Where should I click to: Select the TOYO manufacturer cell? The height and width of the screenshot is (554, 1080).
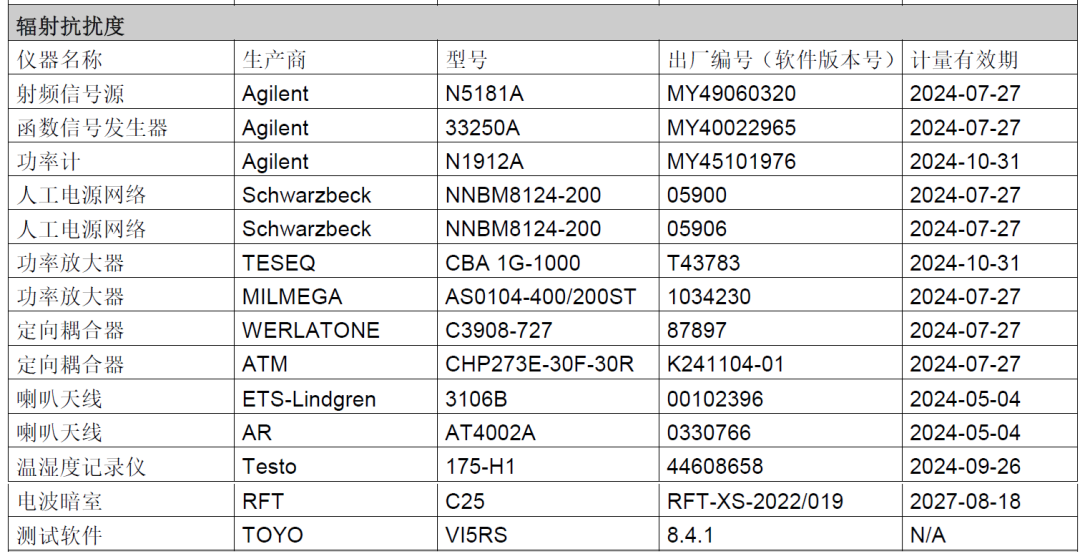coord(272,535)
